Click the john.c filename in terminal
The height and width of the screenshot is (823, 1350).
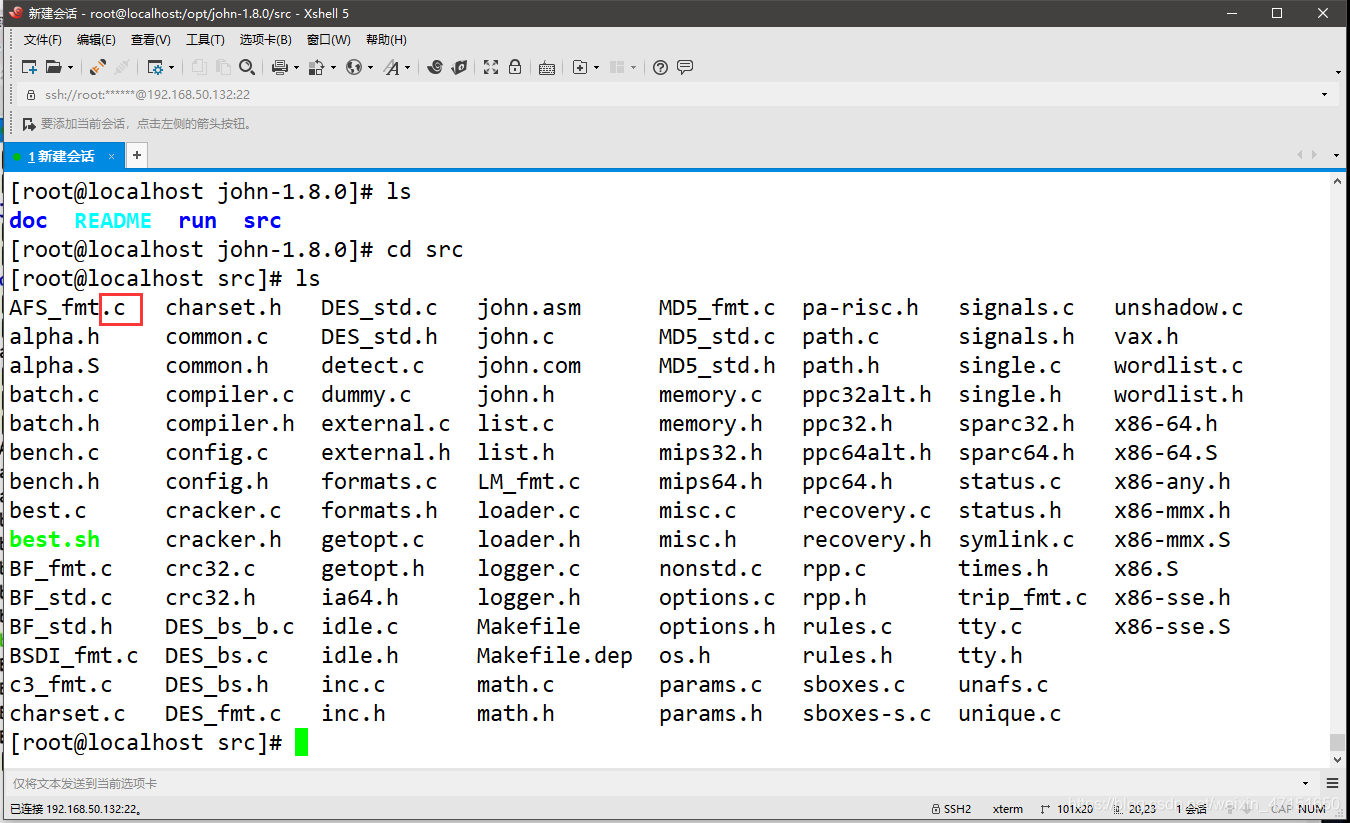[x=515, y=337]
